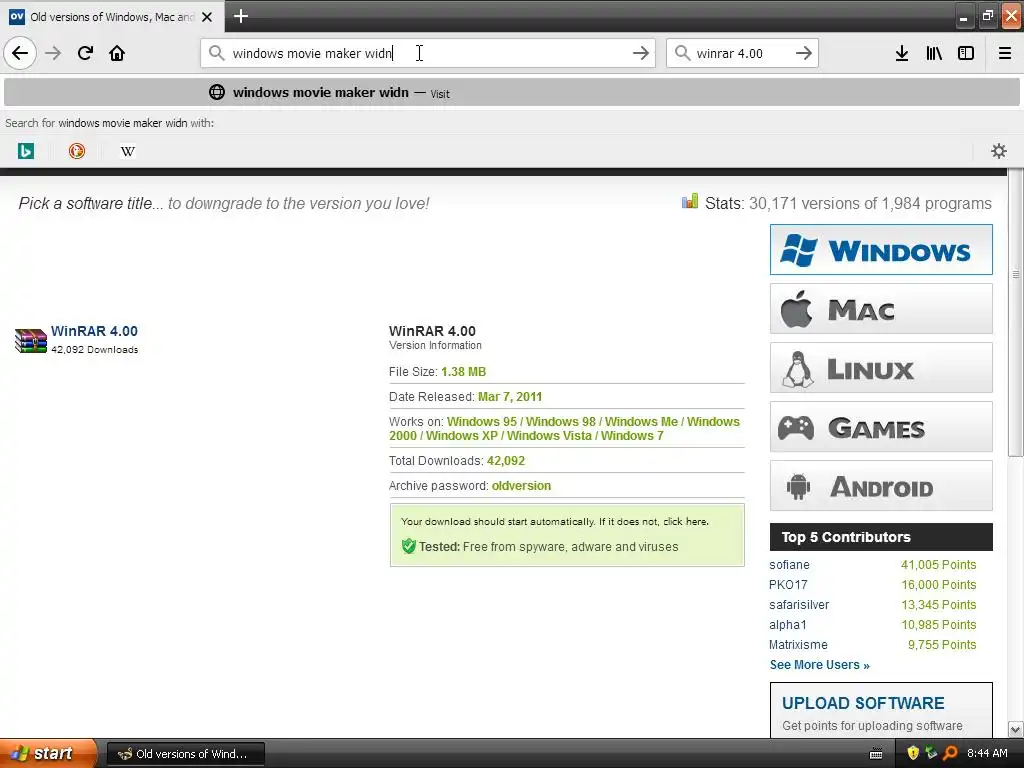Search with Bing engine icon

tap(25, 151)
